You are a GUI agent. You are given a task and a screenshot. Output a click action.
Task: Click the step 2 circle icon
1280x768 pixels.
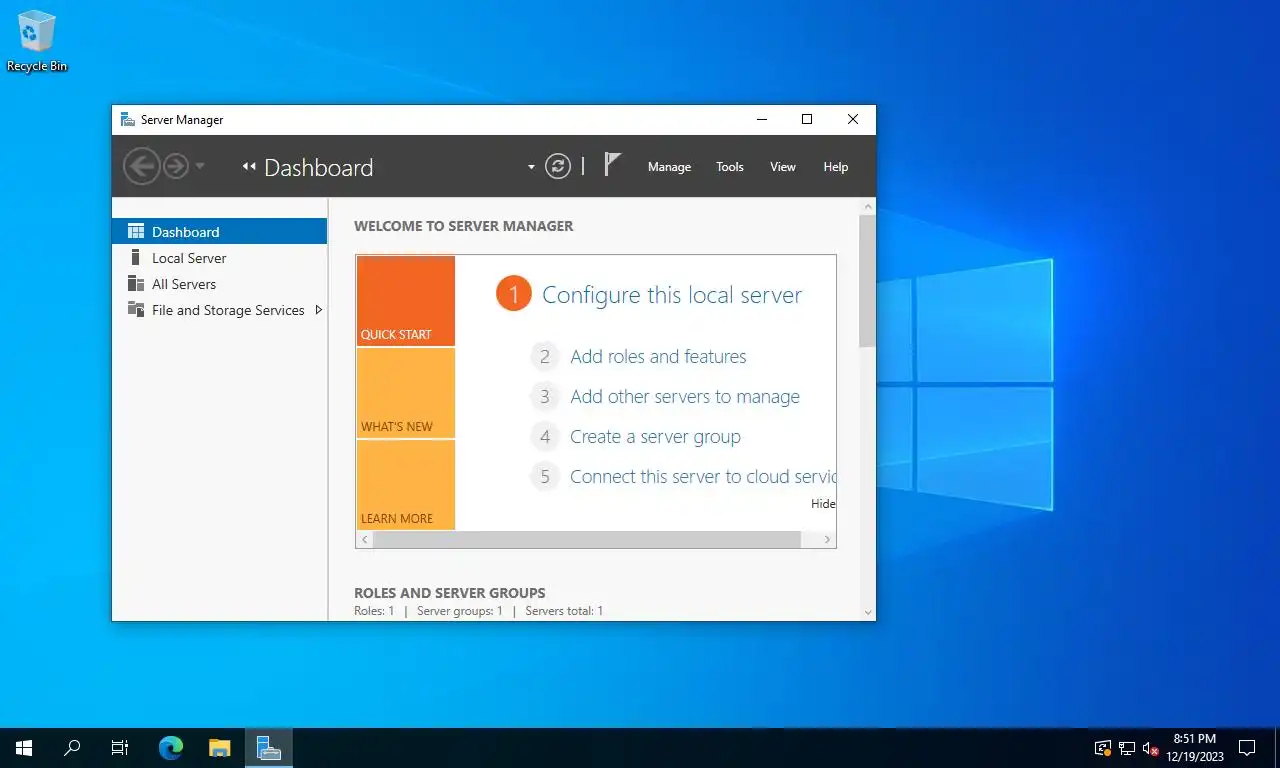click(x=545, y=356)
